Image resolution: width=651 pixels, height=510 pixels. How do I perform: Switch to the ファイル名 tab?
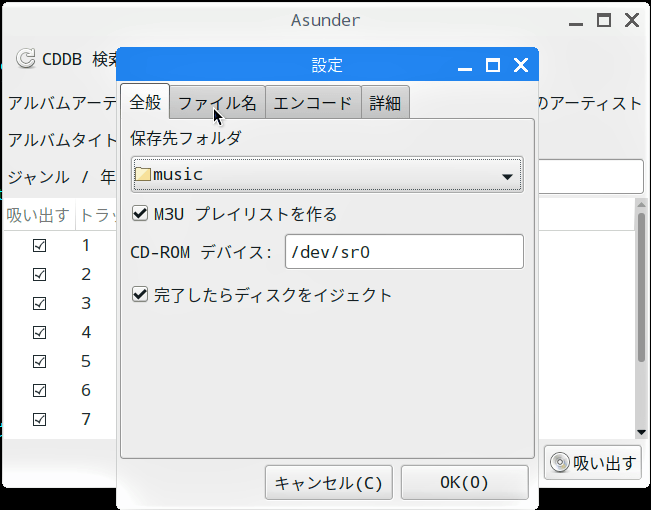coord(217,103)
